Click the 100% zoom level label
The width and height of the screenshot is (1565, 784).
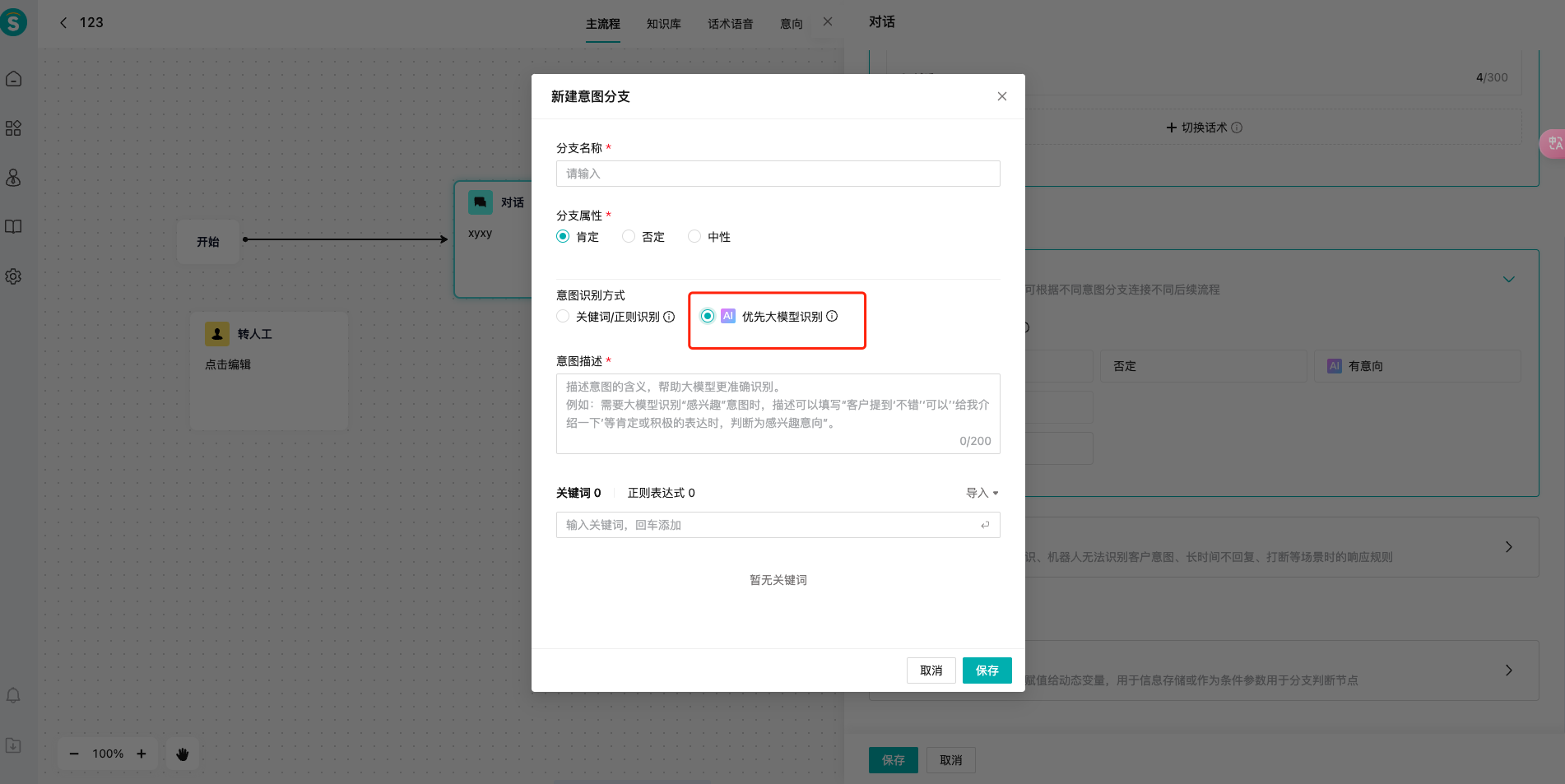(108, 754)
